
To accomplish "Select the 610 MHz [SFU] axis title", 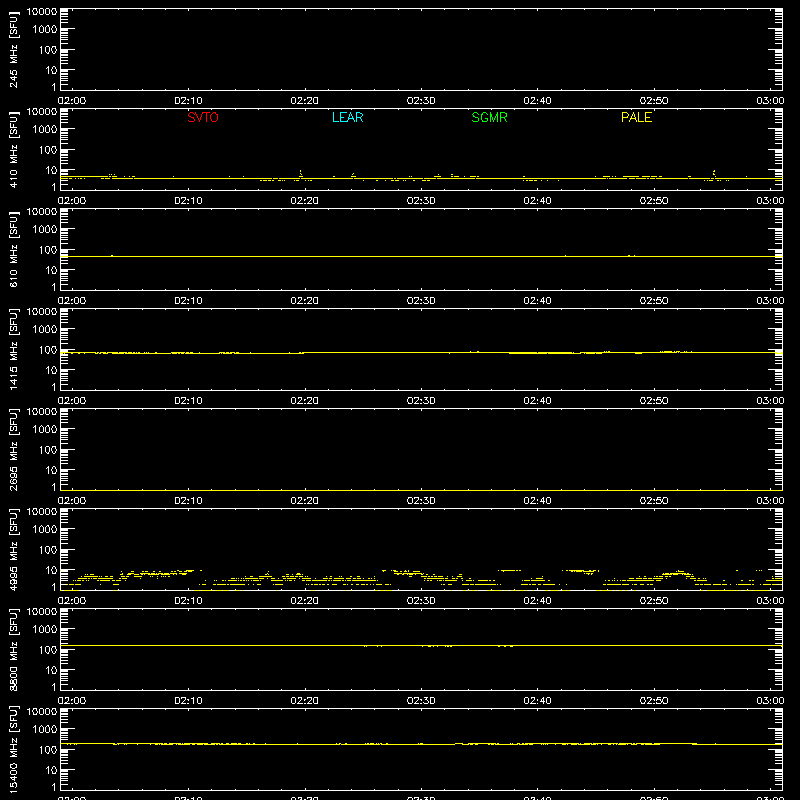I will 13,249.
